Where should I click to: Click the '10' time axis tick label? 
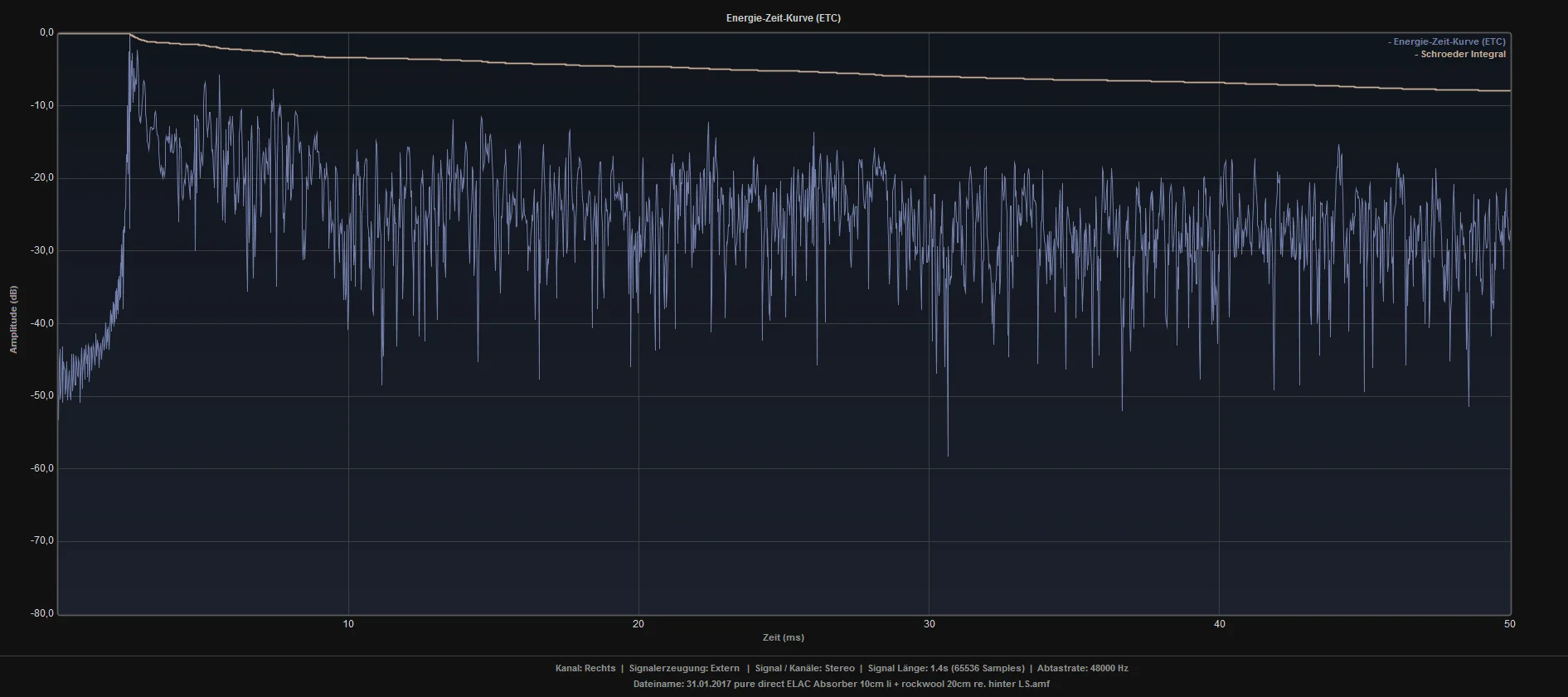pos(348,624)
